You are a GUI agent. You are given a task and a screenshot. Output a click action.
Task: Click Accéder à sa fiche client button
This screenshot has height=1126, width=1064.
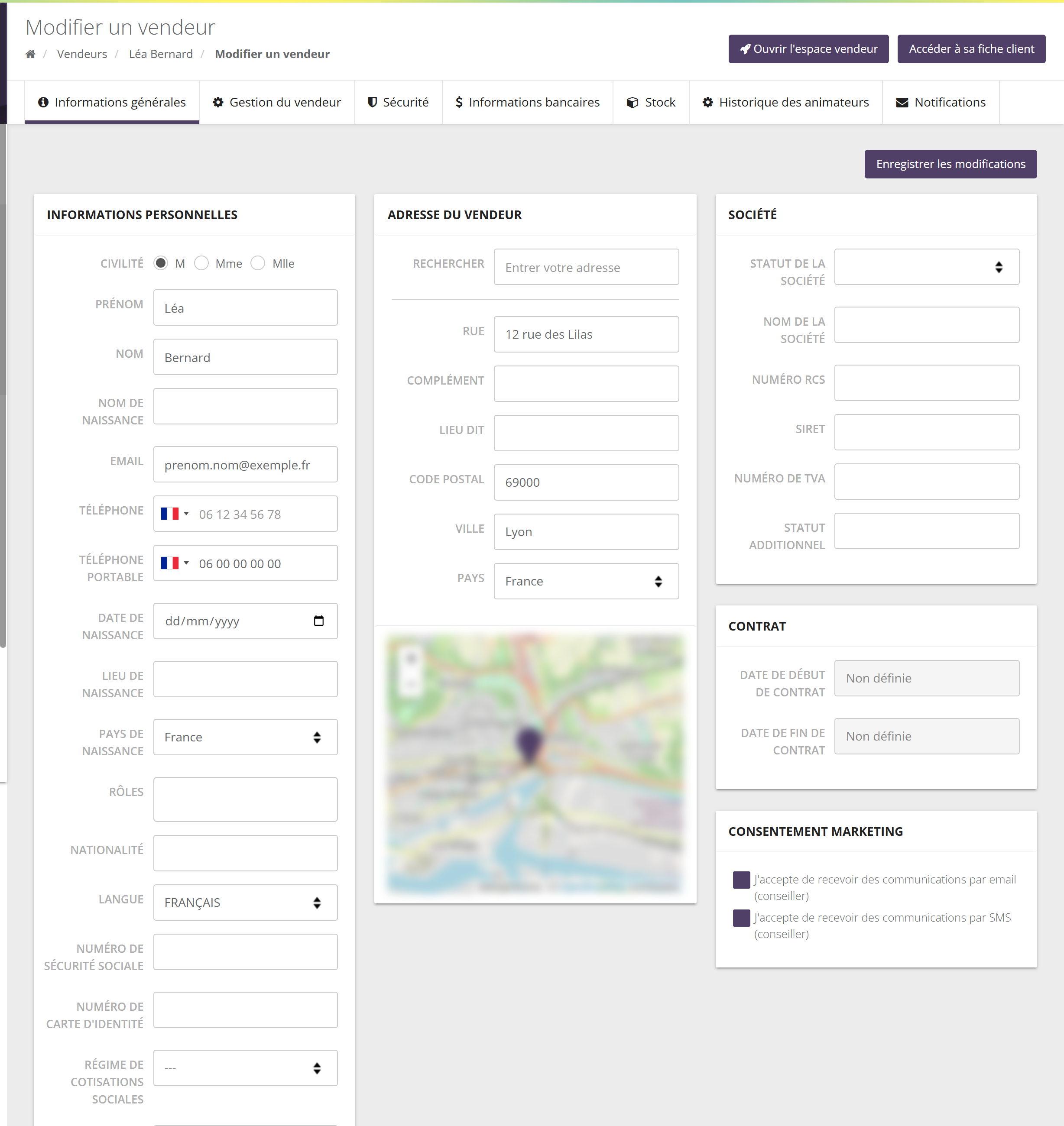coord(971,49)
